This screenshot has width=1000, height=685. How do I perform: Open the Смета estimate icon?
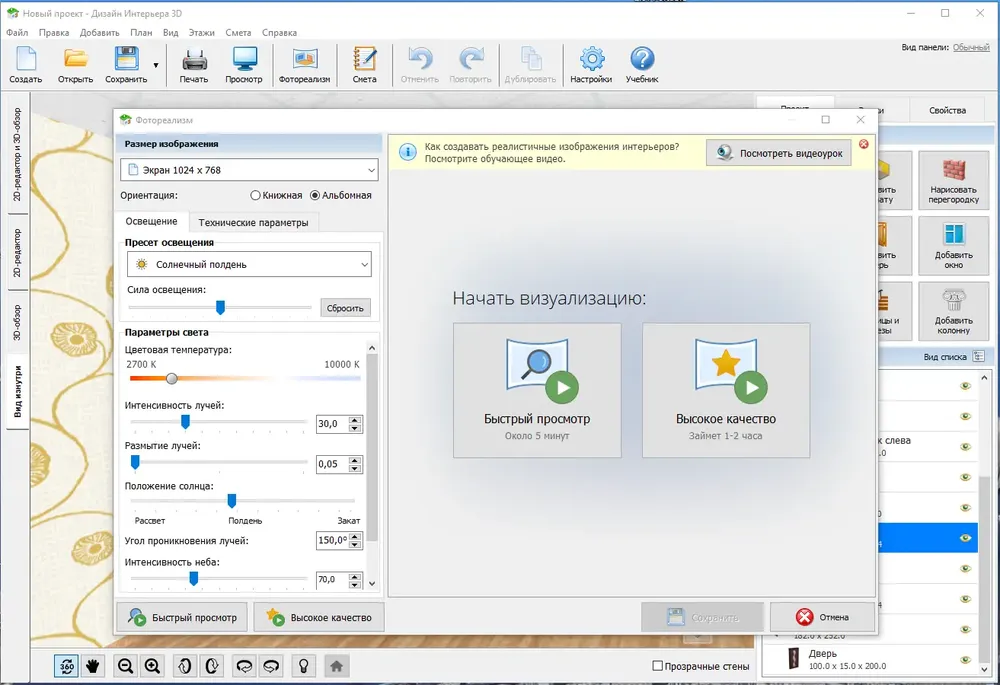coord(364,64)
